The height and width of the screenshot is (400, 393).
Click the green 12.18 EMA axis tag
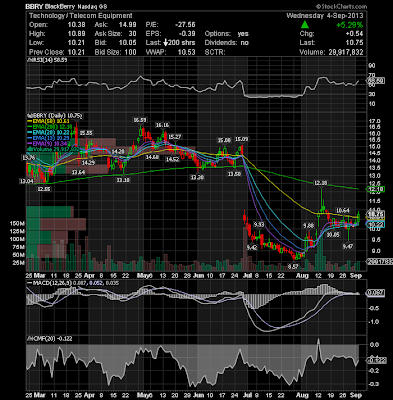tap(376, 190)
